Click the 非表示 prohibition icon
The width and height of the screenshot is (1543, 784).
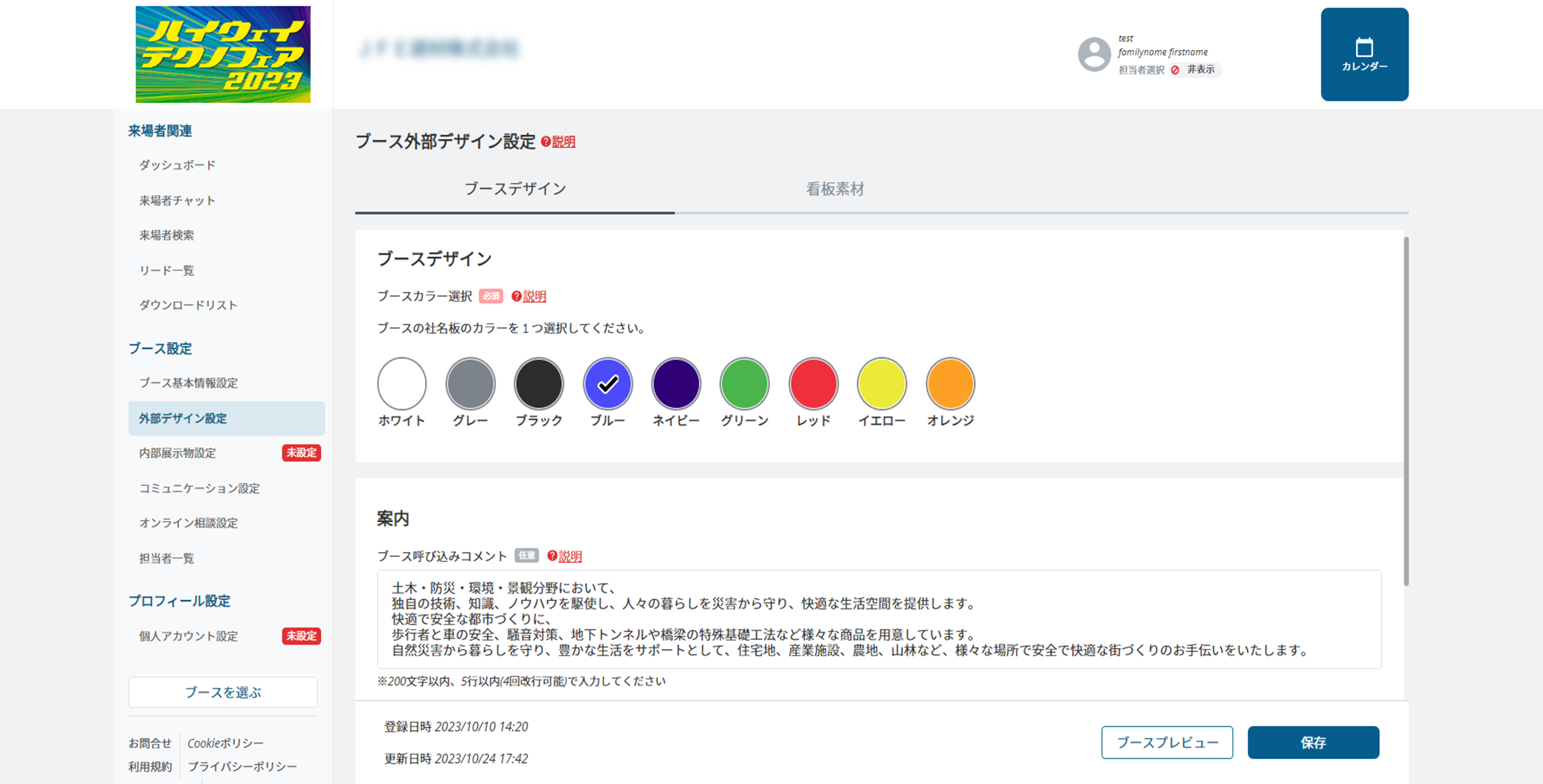[x=1175, y=70]
